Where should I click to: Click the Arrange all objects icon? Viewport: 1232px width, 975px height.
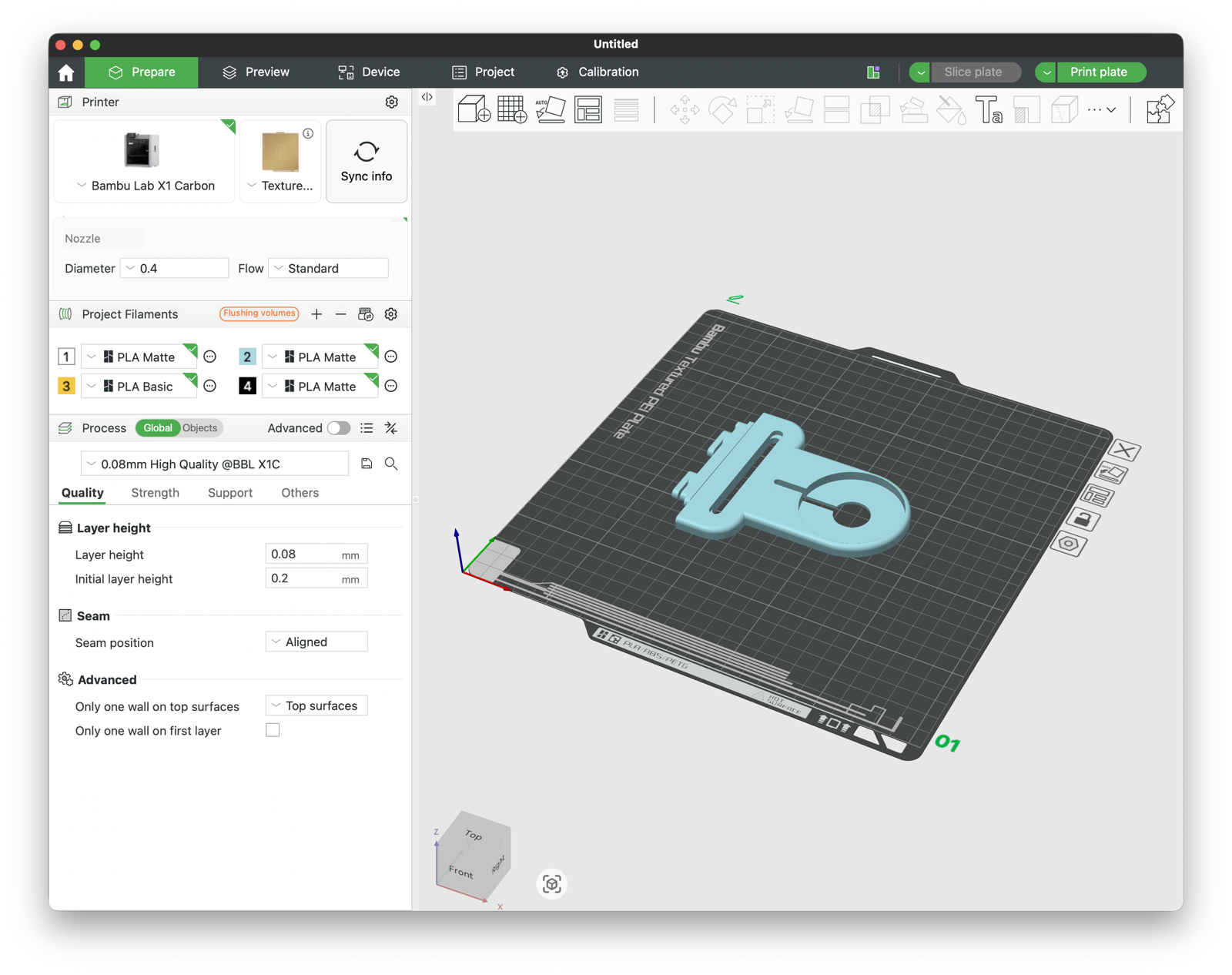pyautogui.click(x=588, y=109)
